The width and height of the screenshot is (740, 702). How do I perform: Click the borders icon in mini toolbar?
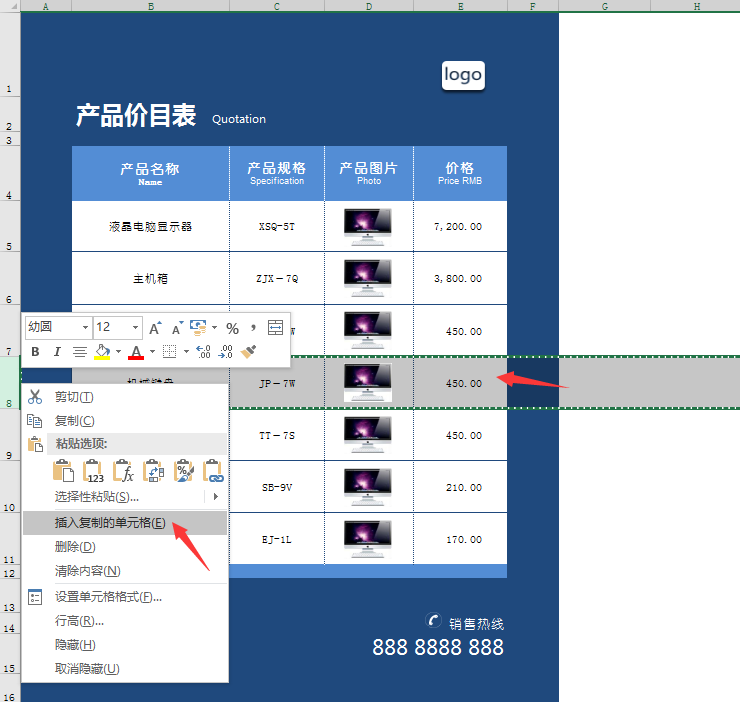tap(169, 352)
